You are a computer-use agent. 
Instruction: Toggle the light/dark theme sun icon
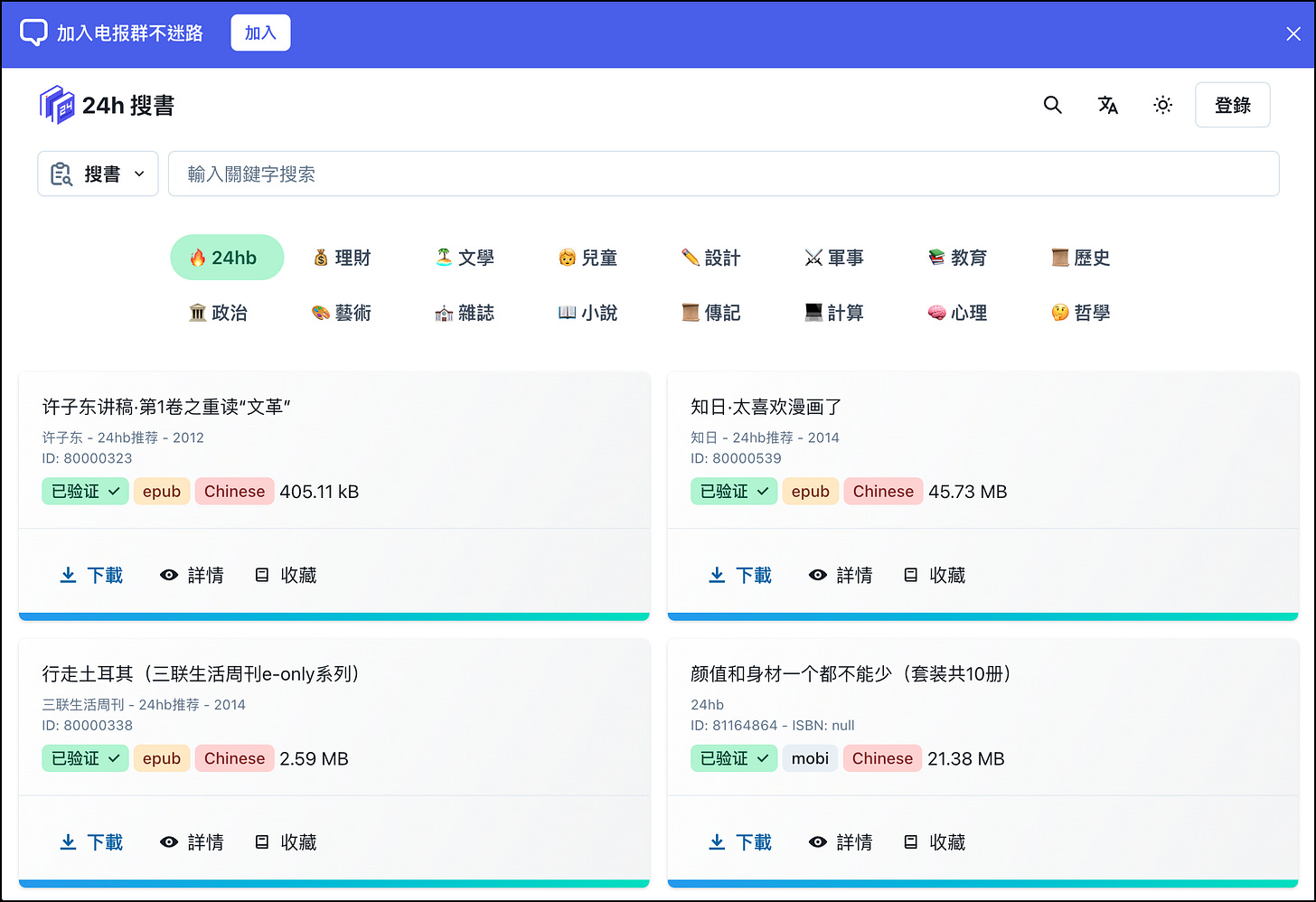1163,105
